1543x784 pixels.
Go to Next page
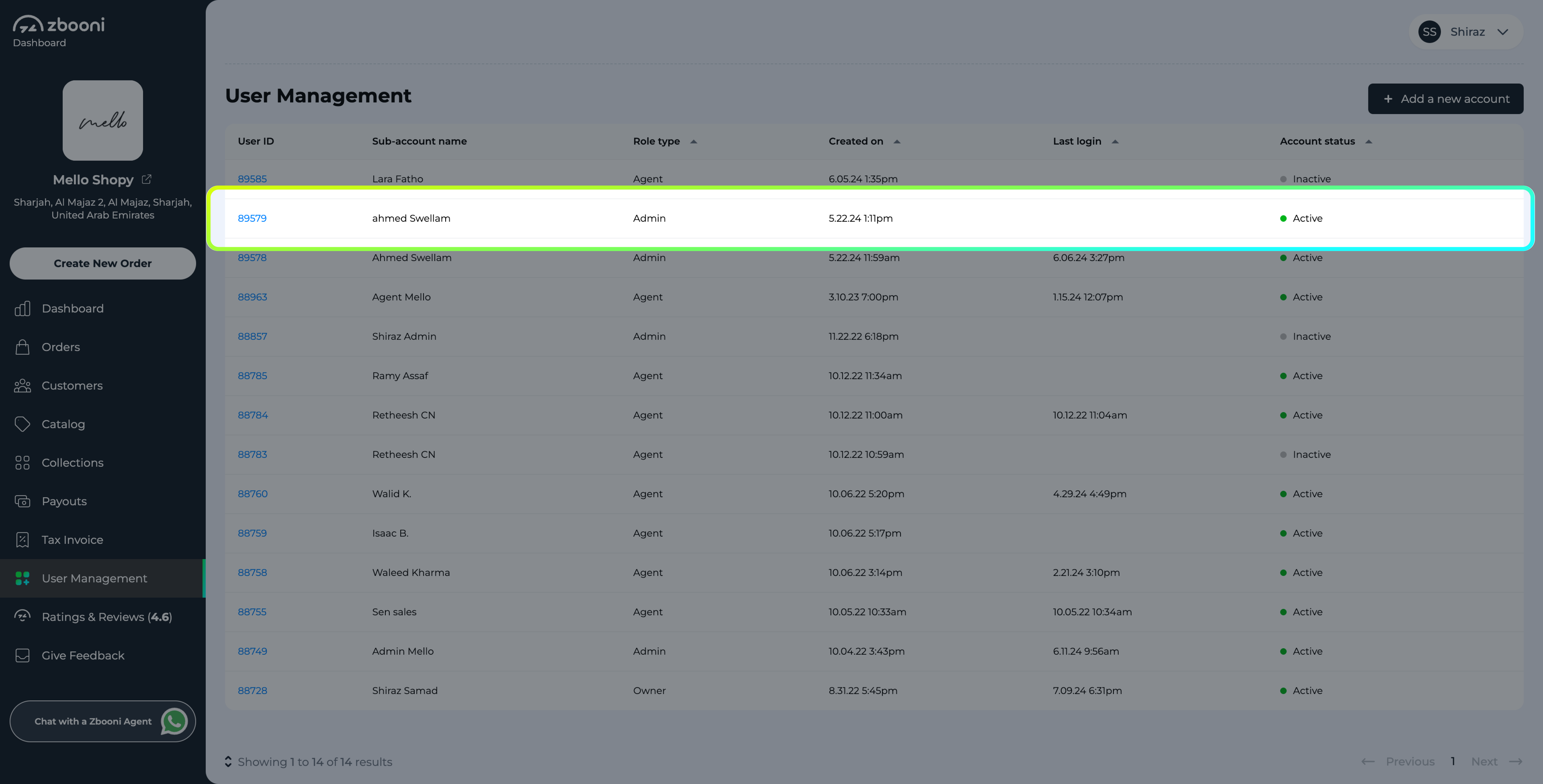[x=1496, y=761]
